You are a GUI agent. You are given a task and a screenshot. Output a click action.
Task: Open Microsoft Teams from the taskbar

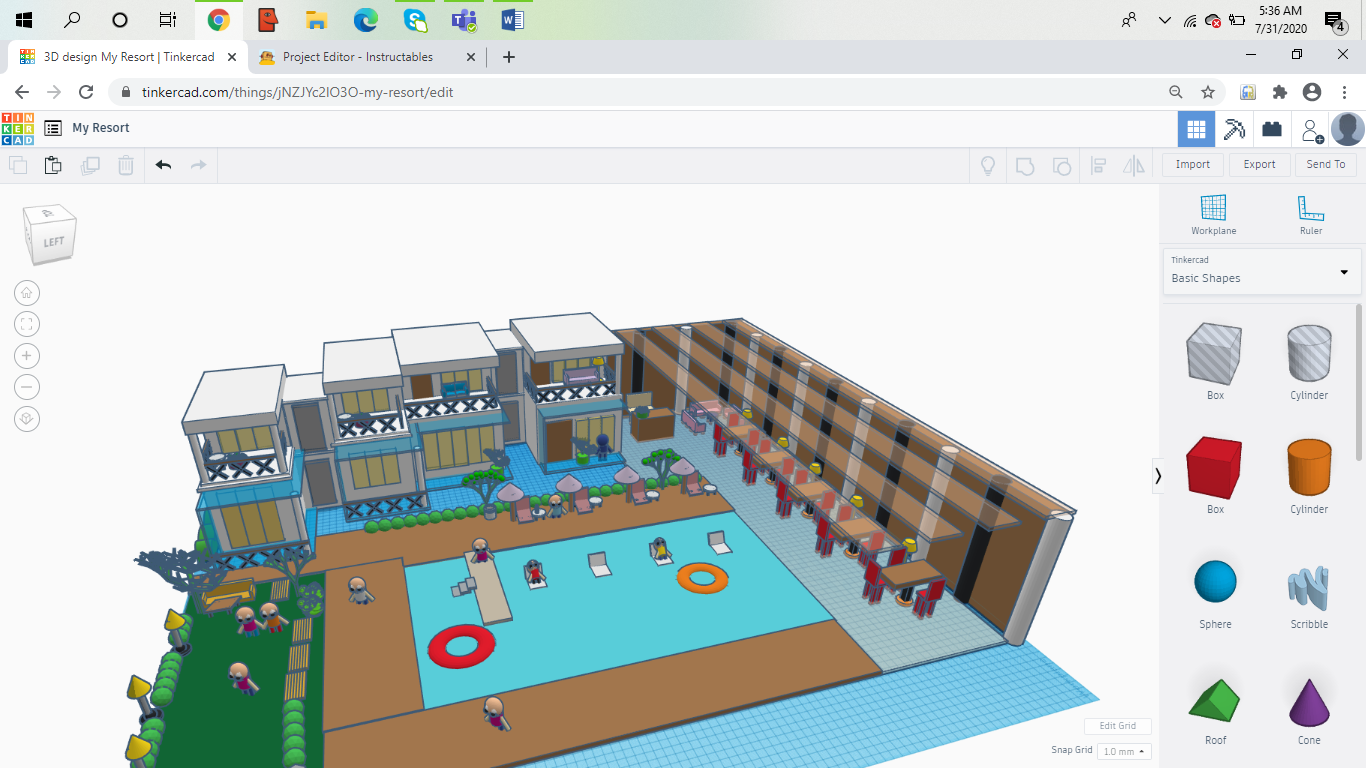(464, 20)
